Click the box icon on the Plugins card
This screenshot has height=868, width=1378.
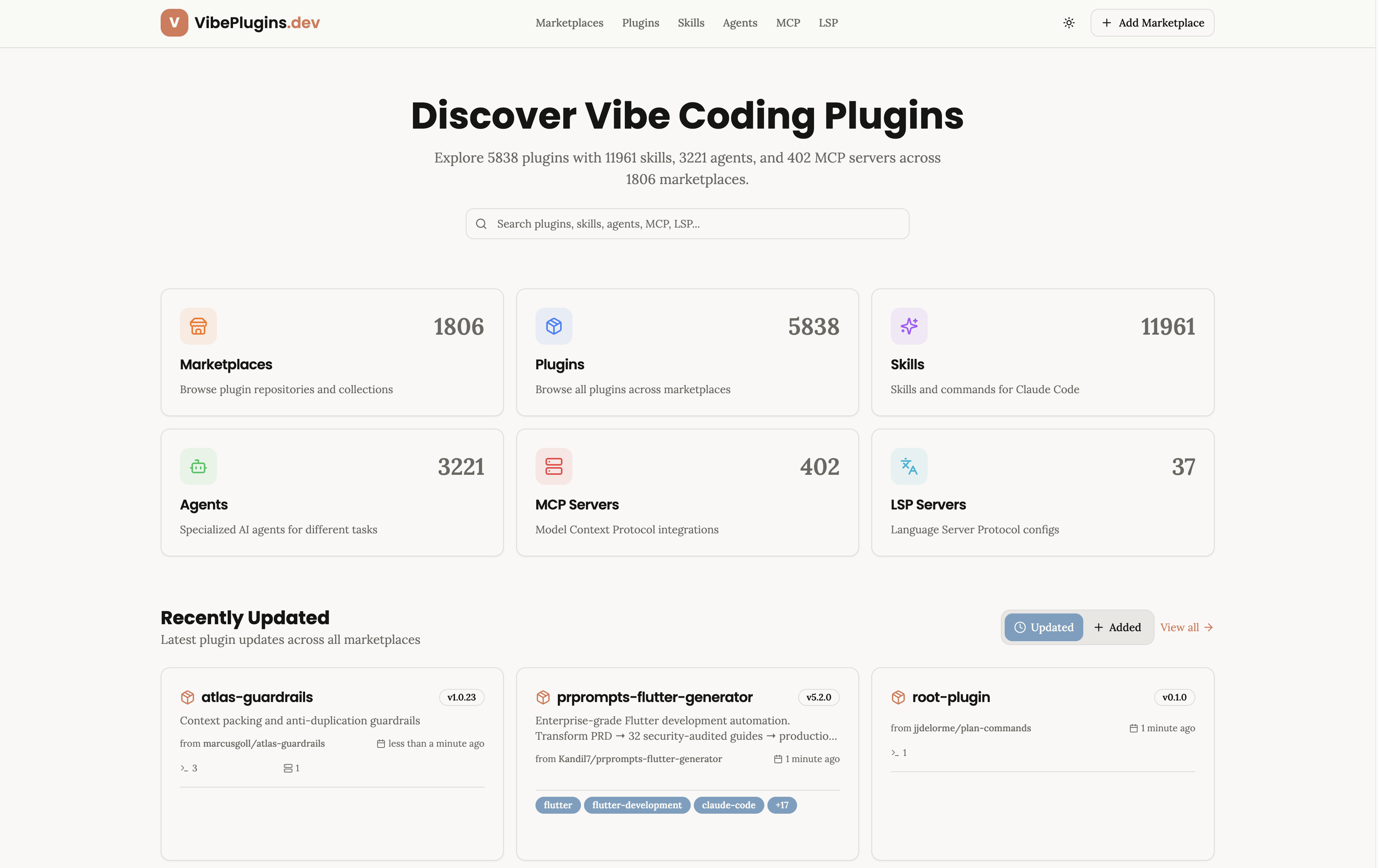point(553,326)
